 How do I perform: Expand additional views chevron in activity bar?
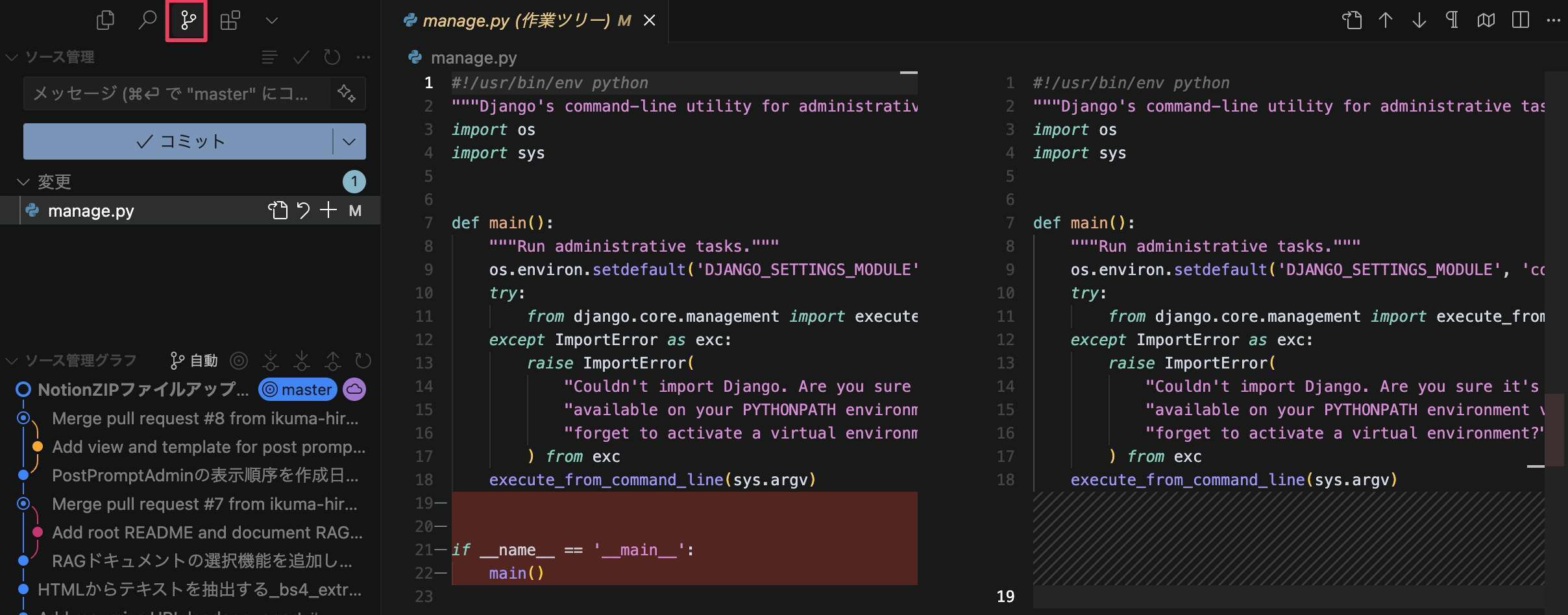[x=272, y=21]
